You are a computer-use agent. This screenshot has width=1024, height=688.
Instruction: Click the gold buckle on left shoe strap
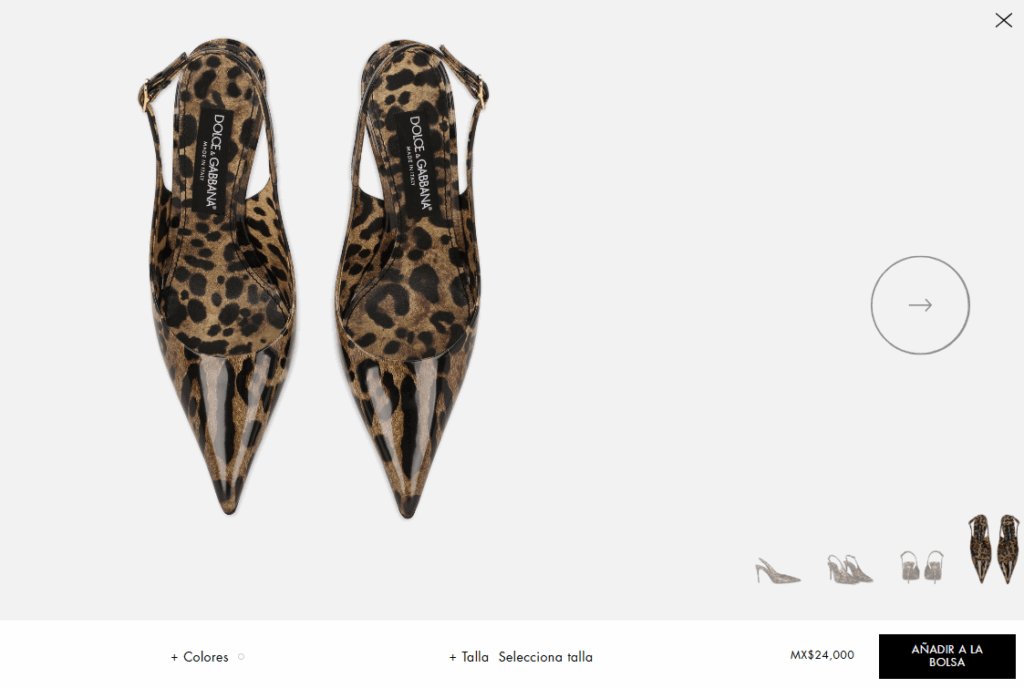[x=146, y=97]
